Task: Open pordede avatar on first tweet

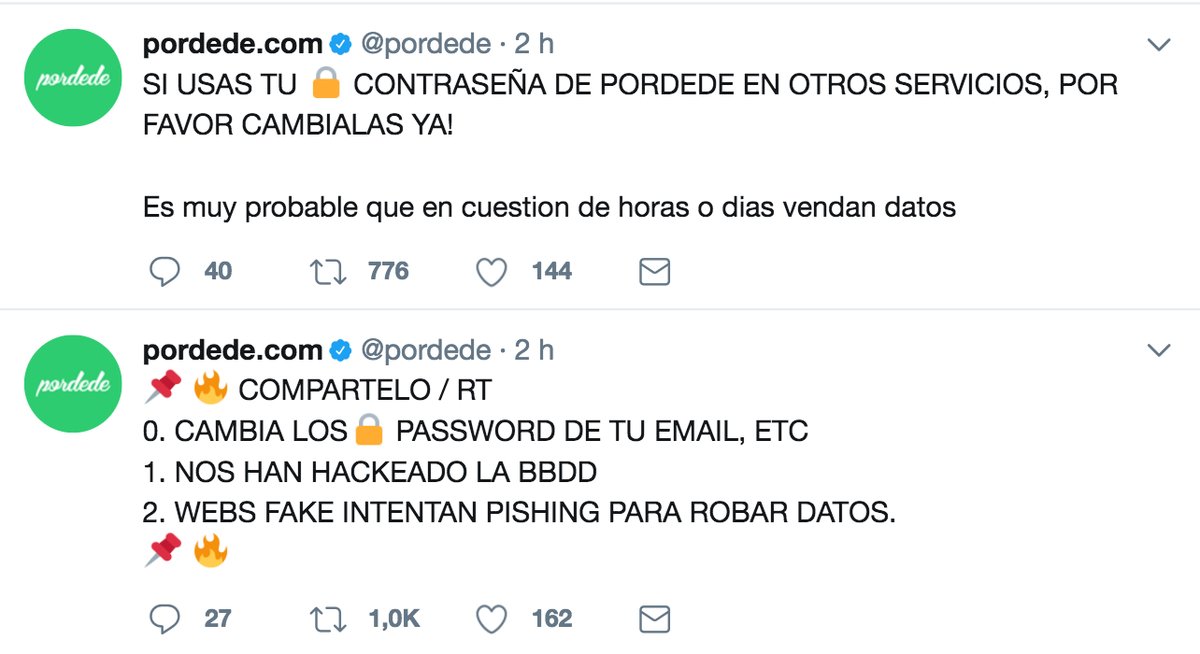Action: (x=70, y=78)
